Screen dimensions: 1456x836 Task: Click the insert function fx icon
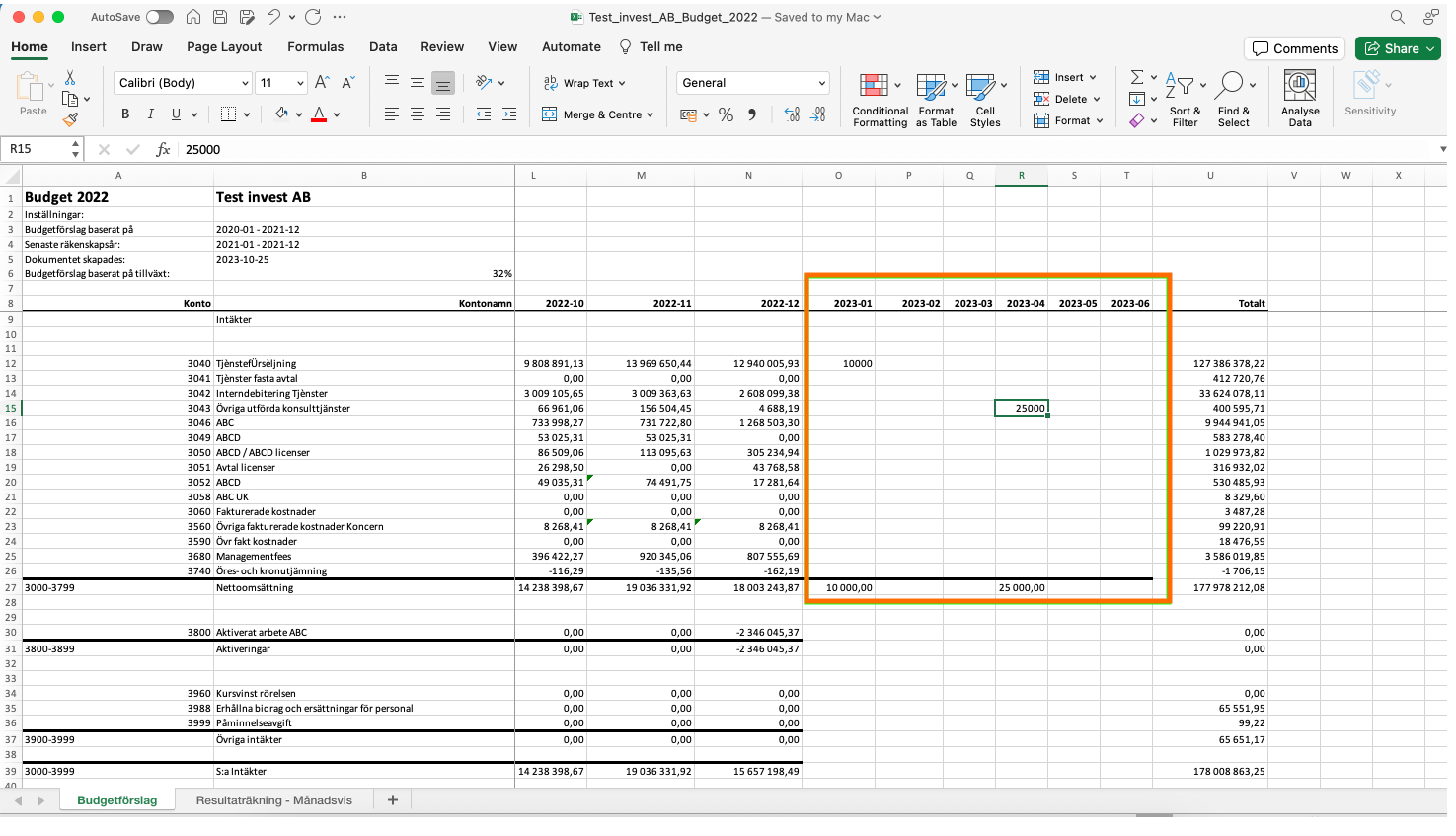[163, 149]
